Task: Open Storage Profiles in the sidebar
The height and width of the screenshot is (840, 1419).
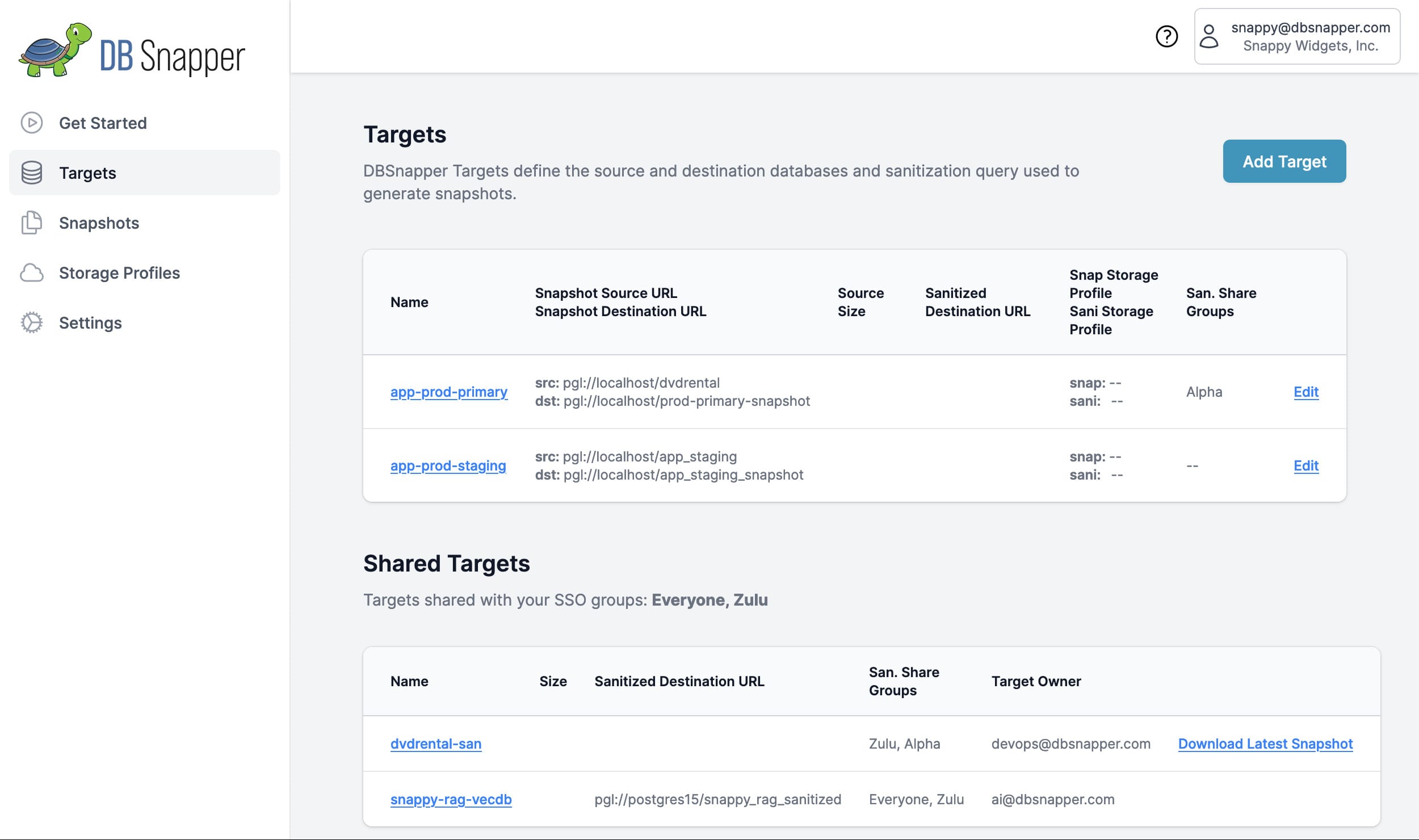Action: click(145, 272)
